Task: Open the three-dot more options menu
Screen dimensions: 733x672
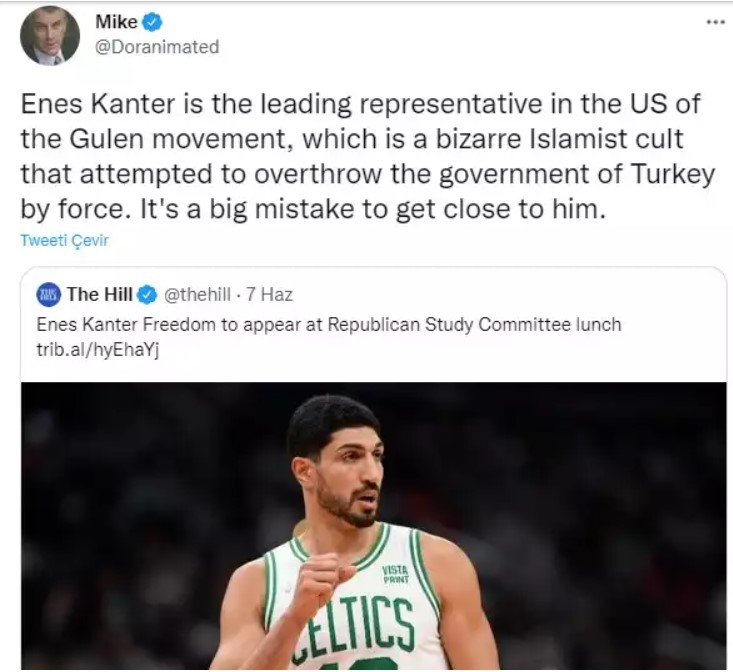Action: tap(715, 22)
